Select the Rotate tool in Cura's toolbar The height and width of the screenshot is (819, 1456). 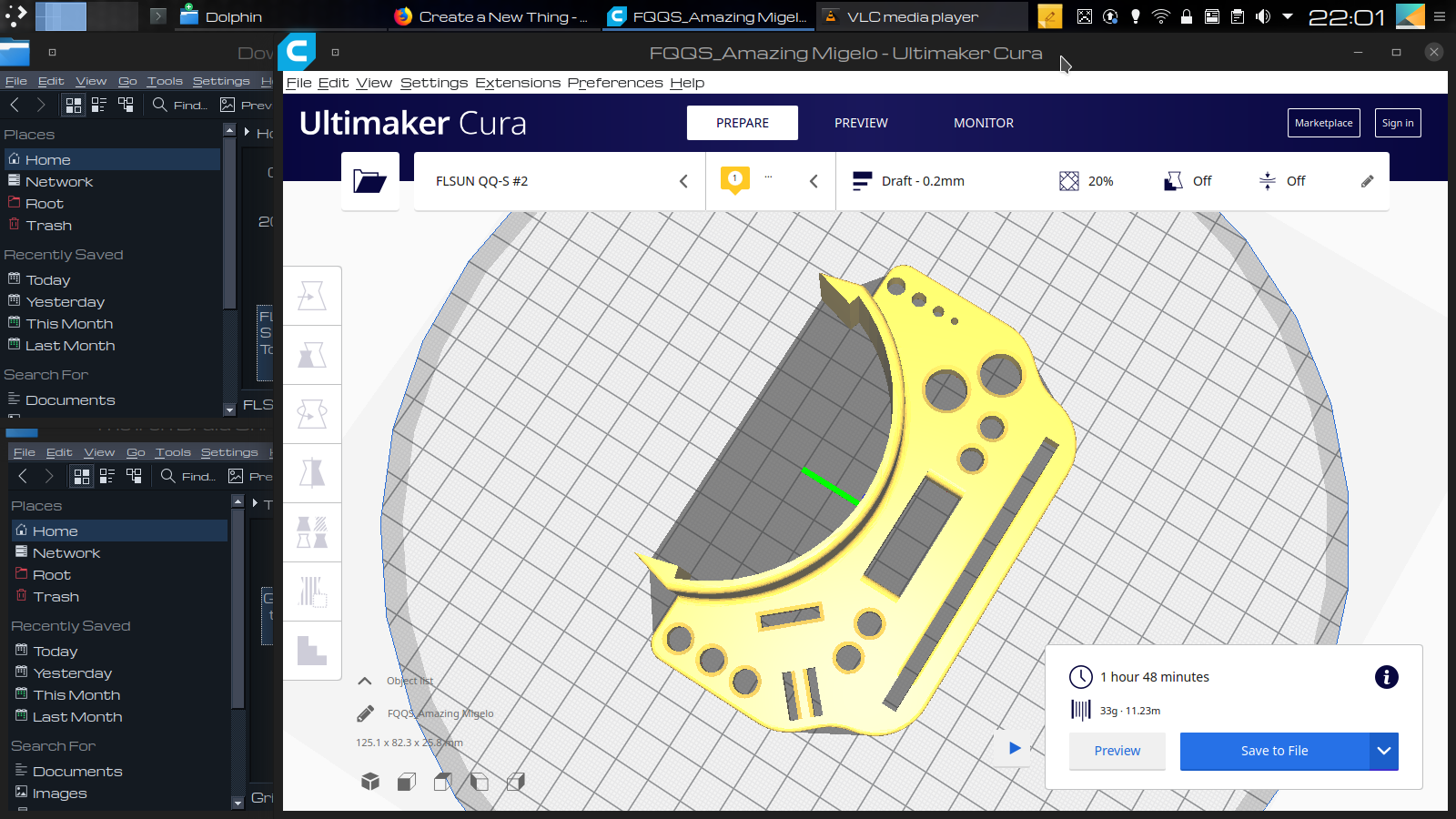312,414
